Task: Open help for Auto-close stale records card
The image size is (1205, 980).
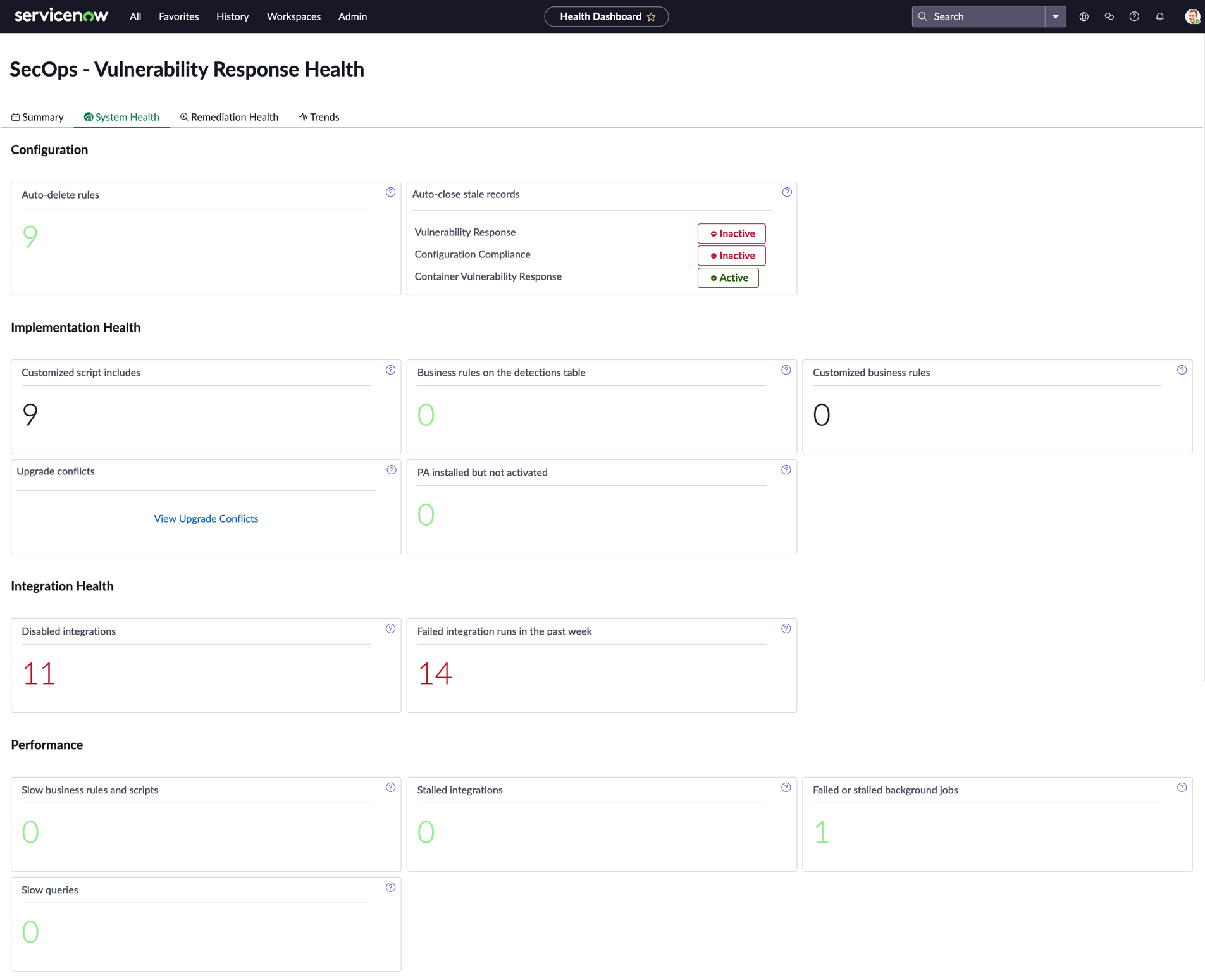Action: pos(787,192)
